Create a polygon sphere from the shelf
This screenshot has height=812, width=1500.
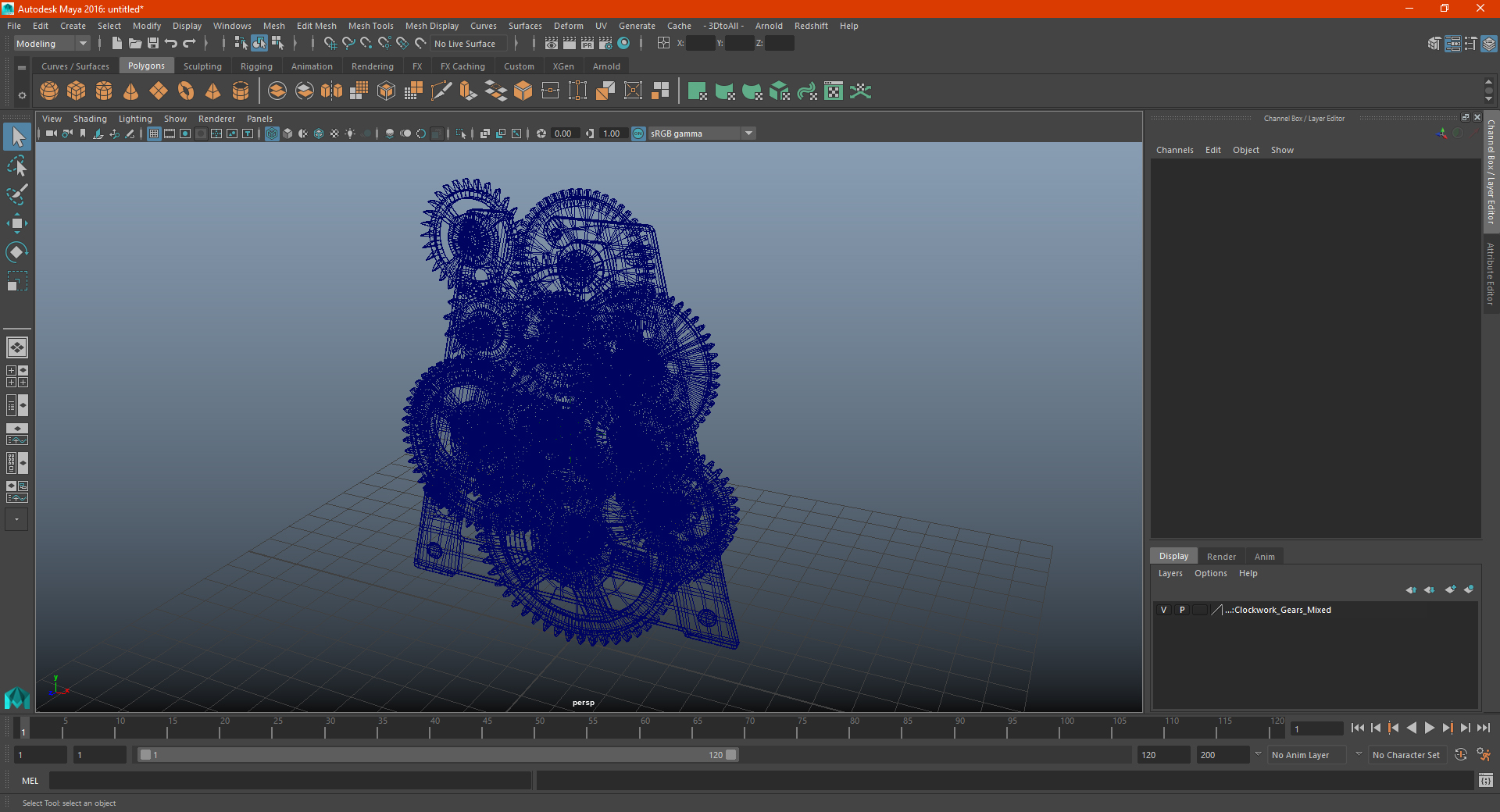[x=49, y=91]
